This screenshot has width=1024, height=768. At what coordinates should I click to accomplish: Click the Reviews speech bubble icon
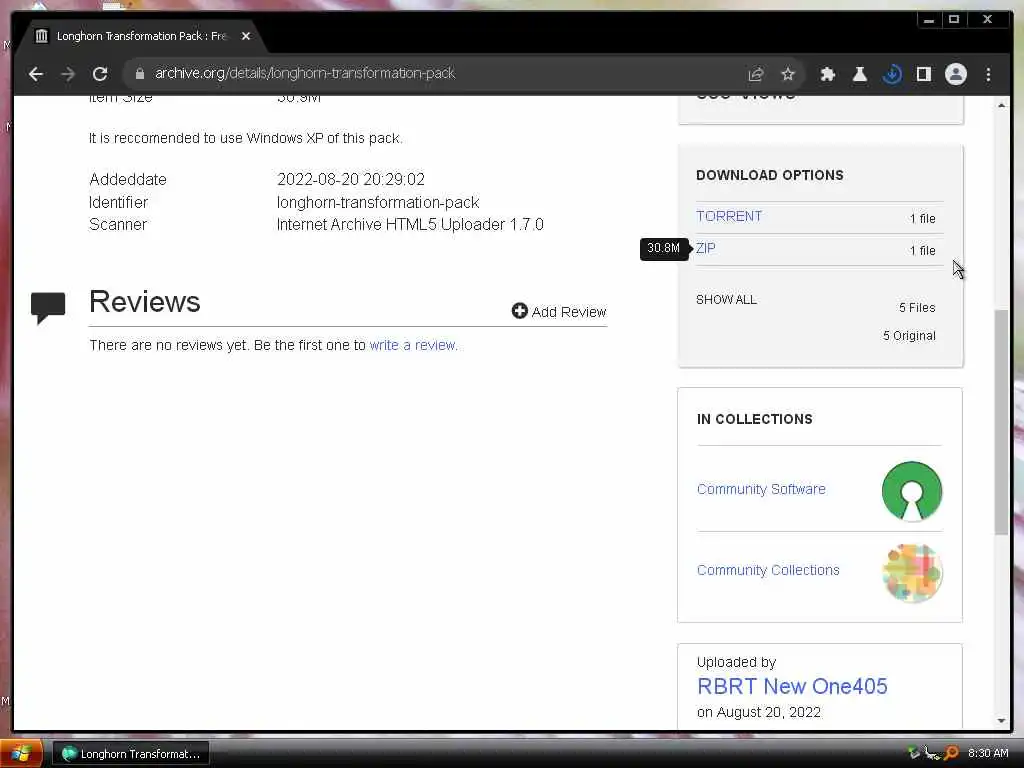coord(48,308)
